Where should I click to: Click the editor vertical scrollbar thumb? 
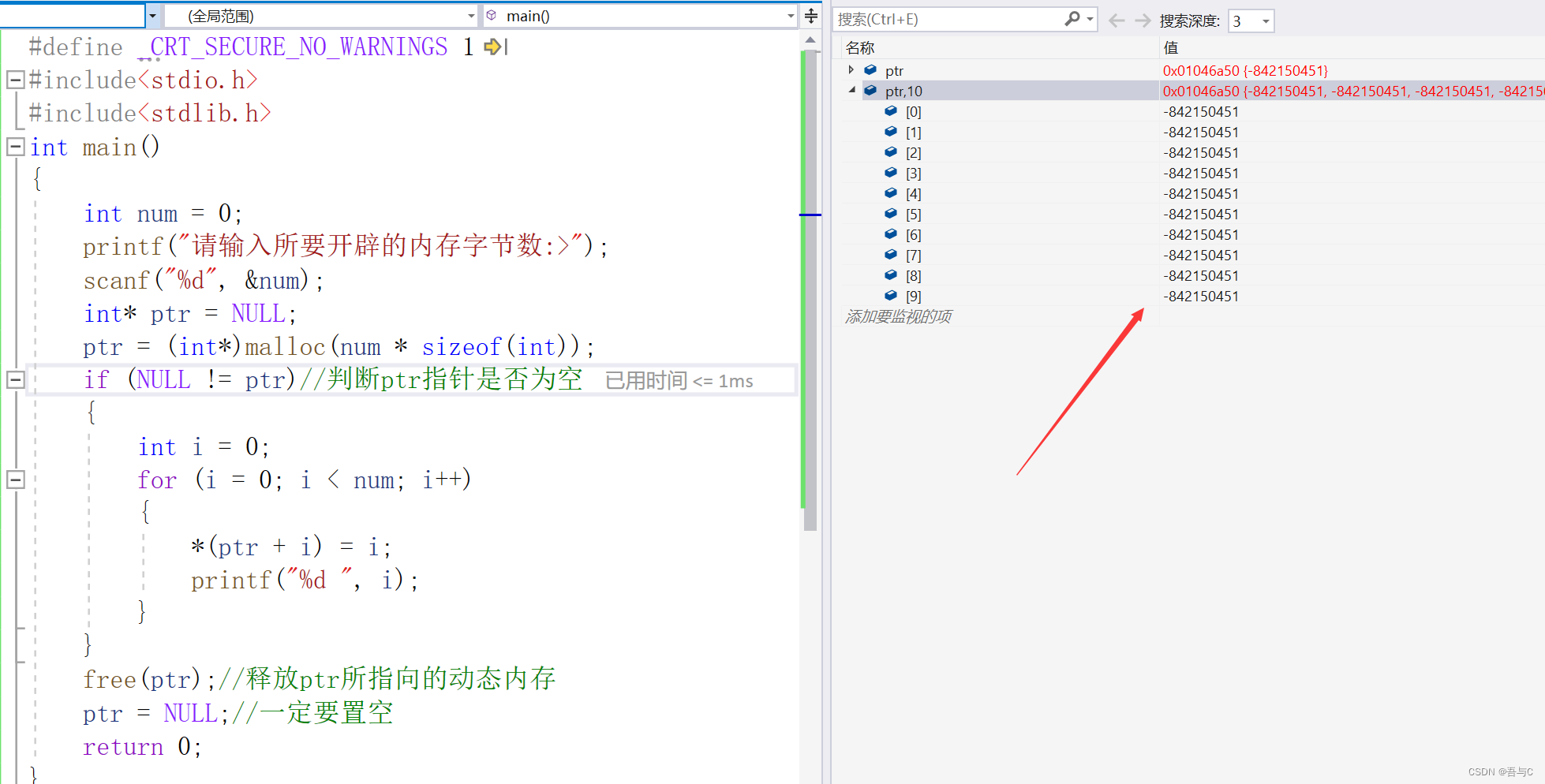coord(810,290)
